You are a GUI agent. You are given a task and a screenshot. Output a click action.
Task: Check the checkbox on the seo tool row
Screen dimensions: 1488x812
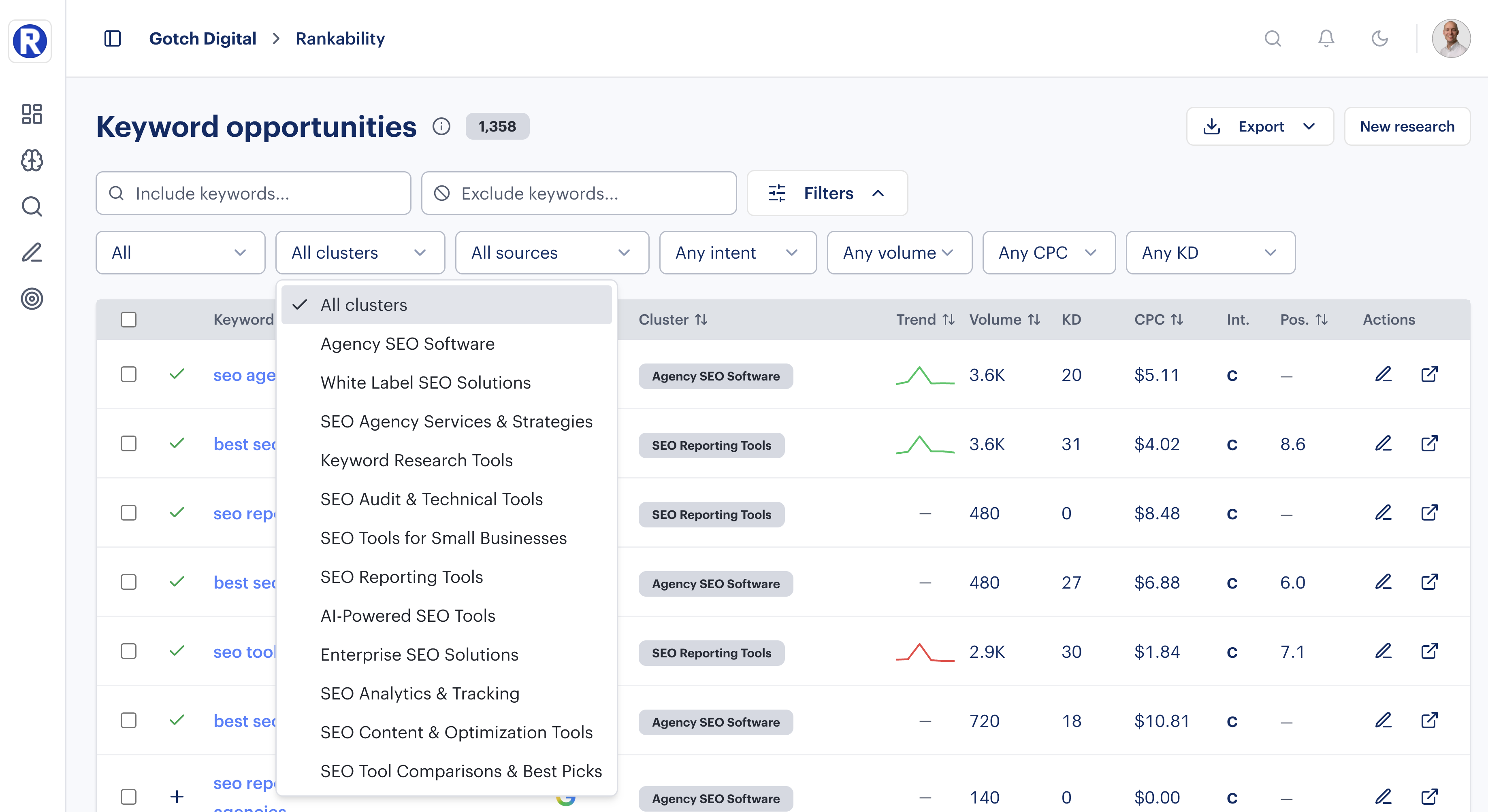[x=128, y=651]
